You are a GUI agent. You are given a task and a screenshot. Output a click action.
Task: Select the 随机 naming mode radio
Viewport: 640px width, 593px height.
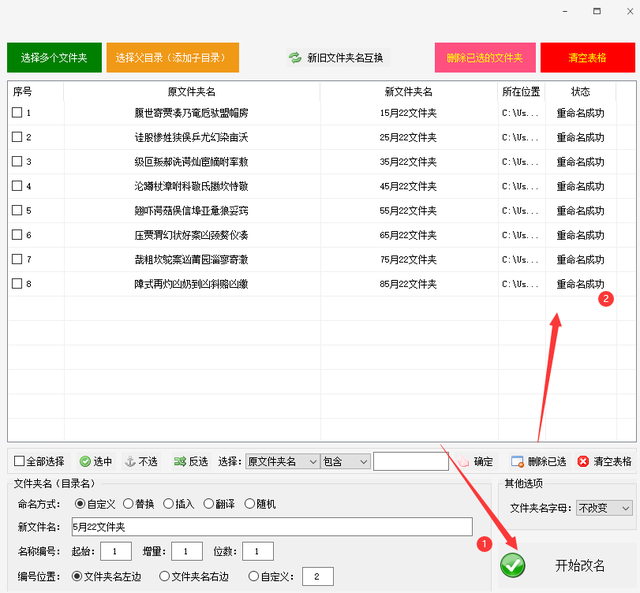pyautogui.click(x=249, y=504)
